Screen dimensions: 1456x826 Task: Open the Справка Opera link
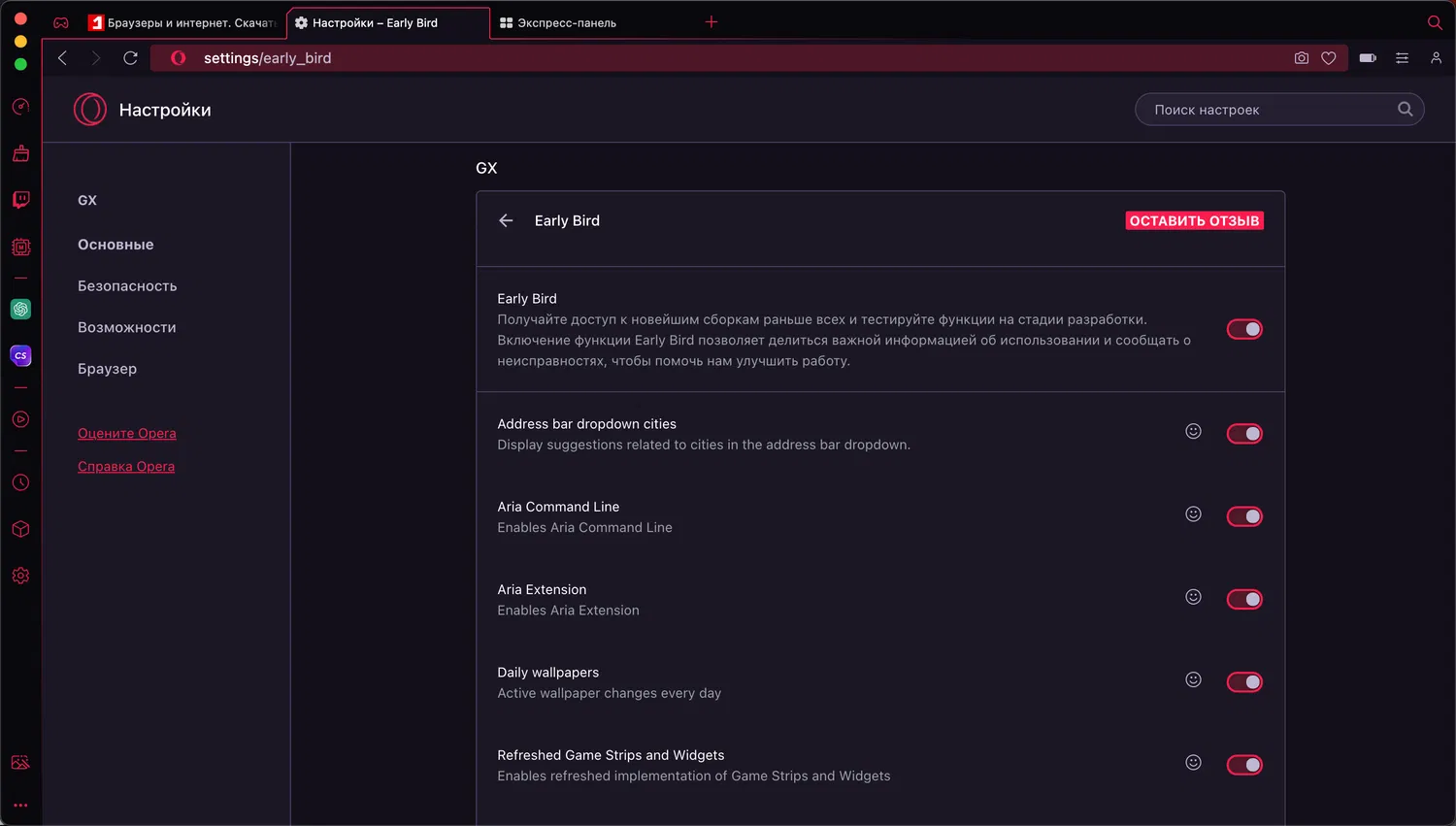(126, 467)
